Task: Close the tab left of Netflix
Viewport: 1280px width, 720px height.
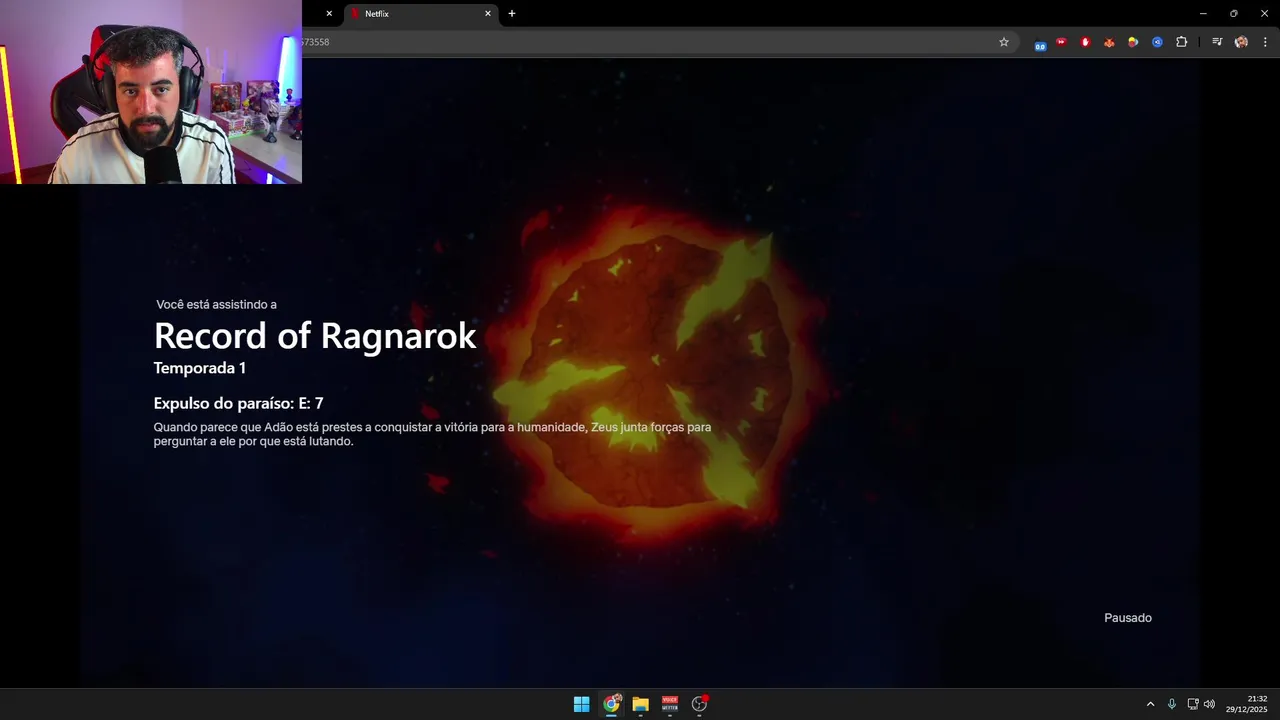Action: [329, 14]
